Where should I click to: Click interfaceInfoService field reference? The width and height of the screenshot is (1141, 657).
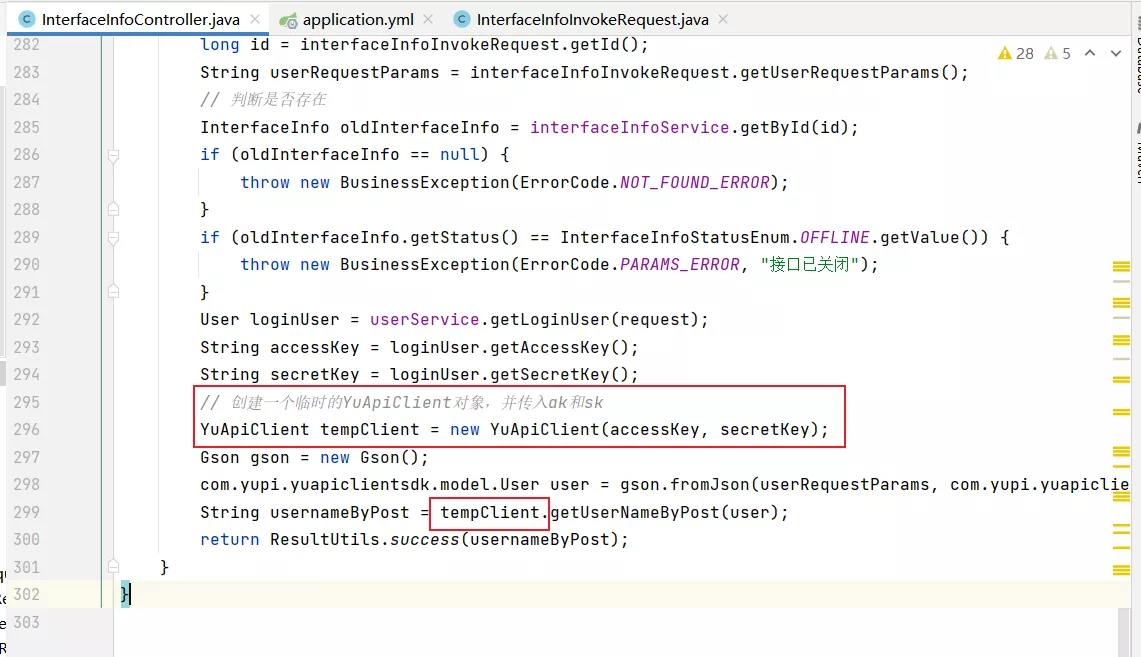pyautogui.click(x=629, y=127)
